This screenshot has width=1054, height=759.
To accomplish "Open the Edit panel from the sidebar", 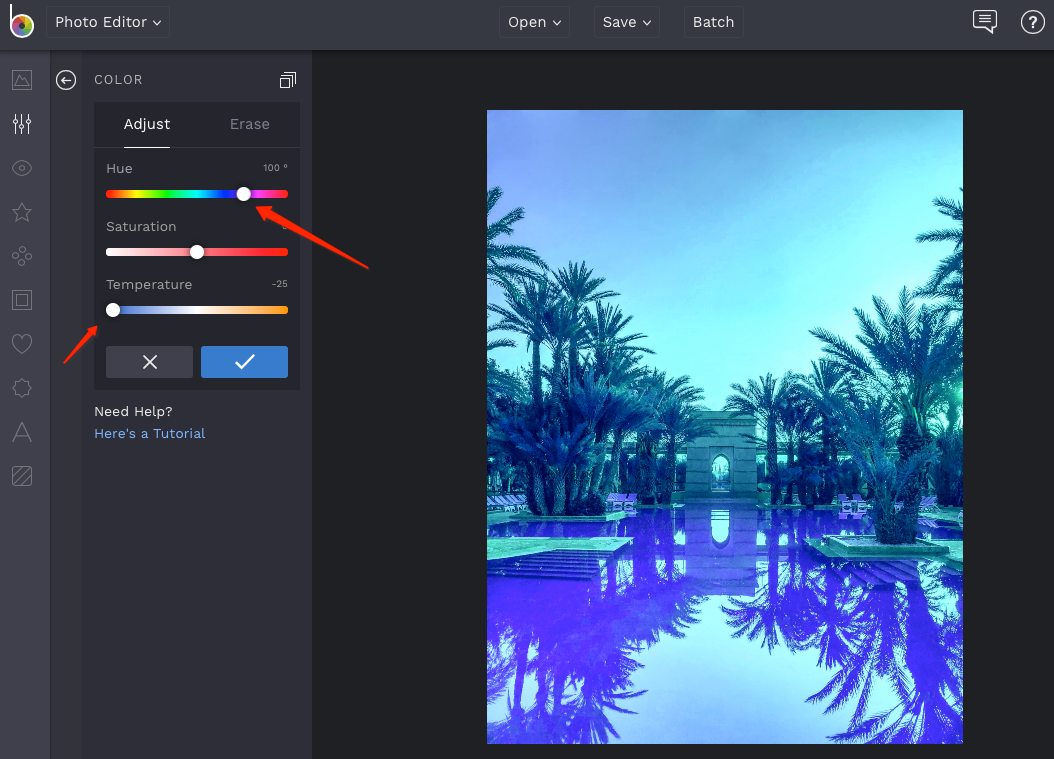I will 22,80.
